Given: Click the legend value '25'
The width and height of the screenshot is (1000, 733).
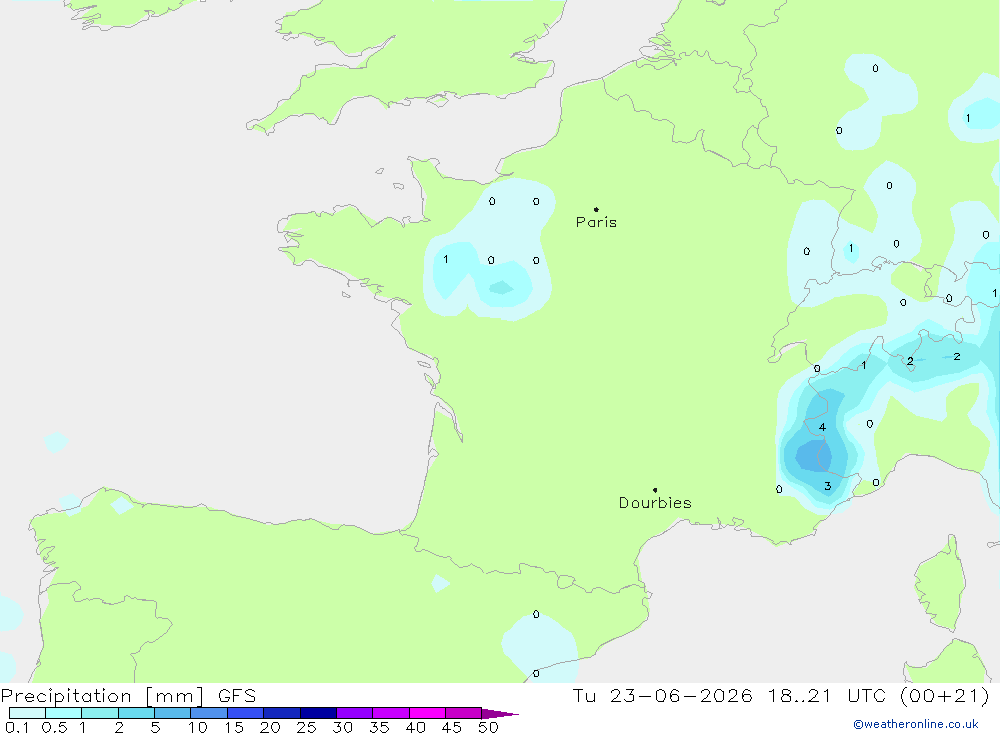Looking at the screenshot, I should tap(307, 727).
